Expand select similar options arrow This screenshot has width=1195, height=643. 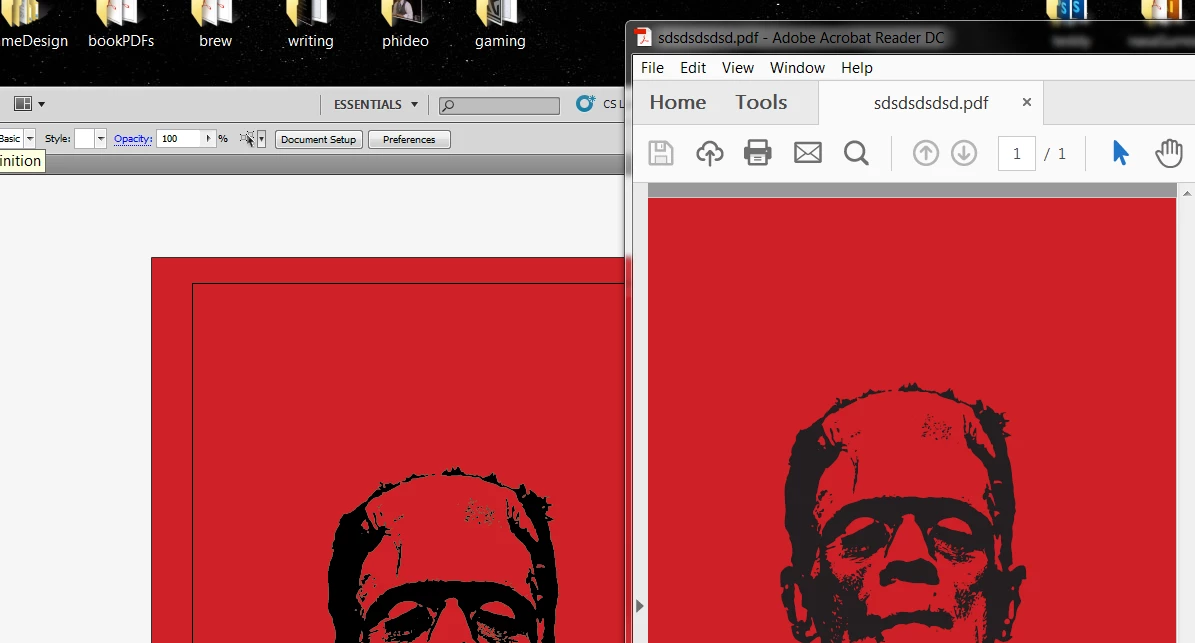pyautogui.click(x=261, y=139)
